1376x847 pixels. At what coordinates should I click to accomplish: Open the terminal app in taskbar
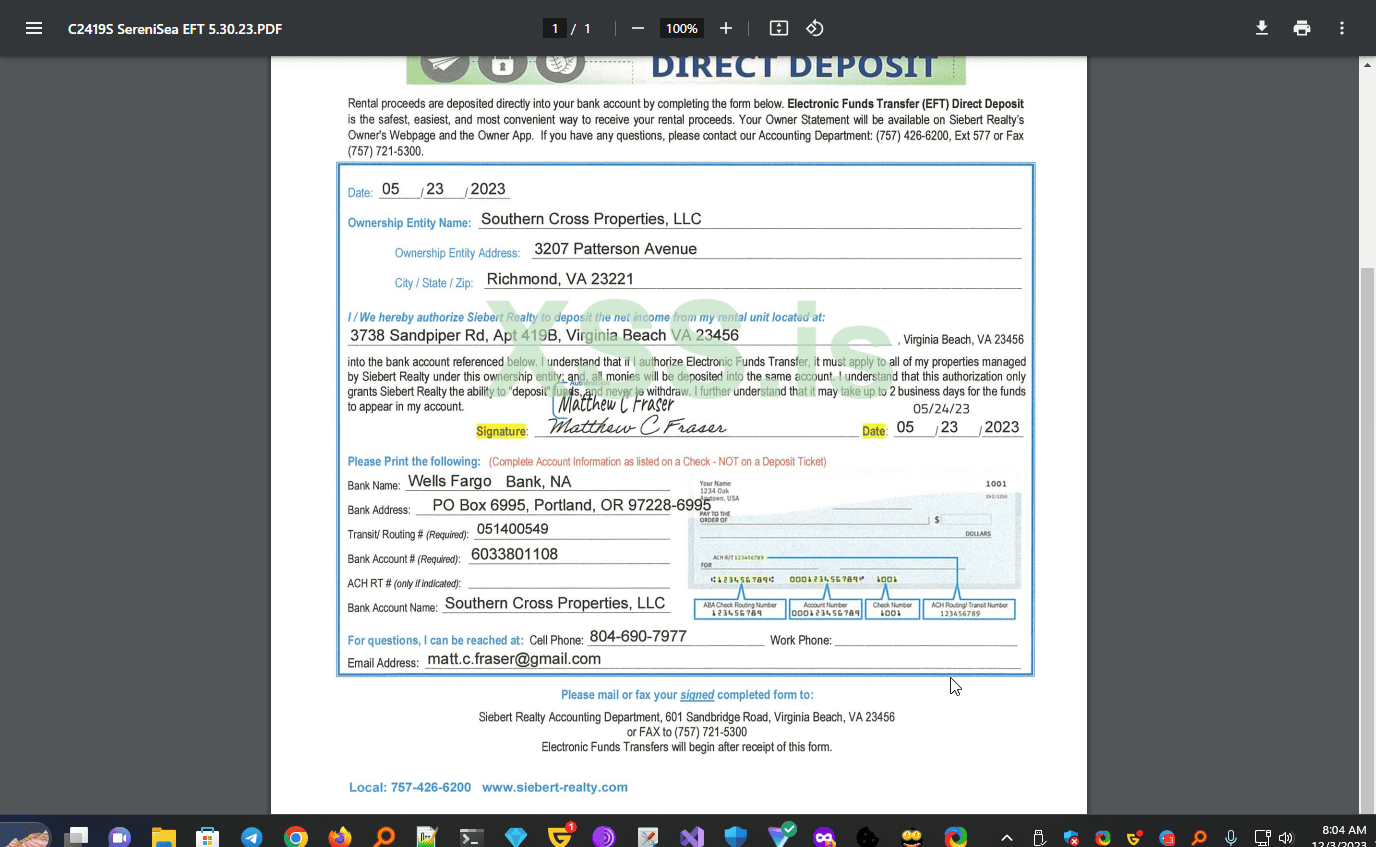tap(472, 837)
